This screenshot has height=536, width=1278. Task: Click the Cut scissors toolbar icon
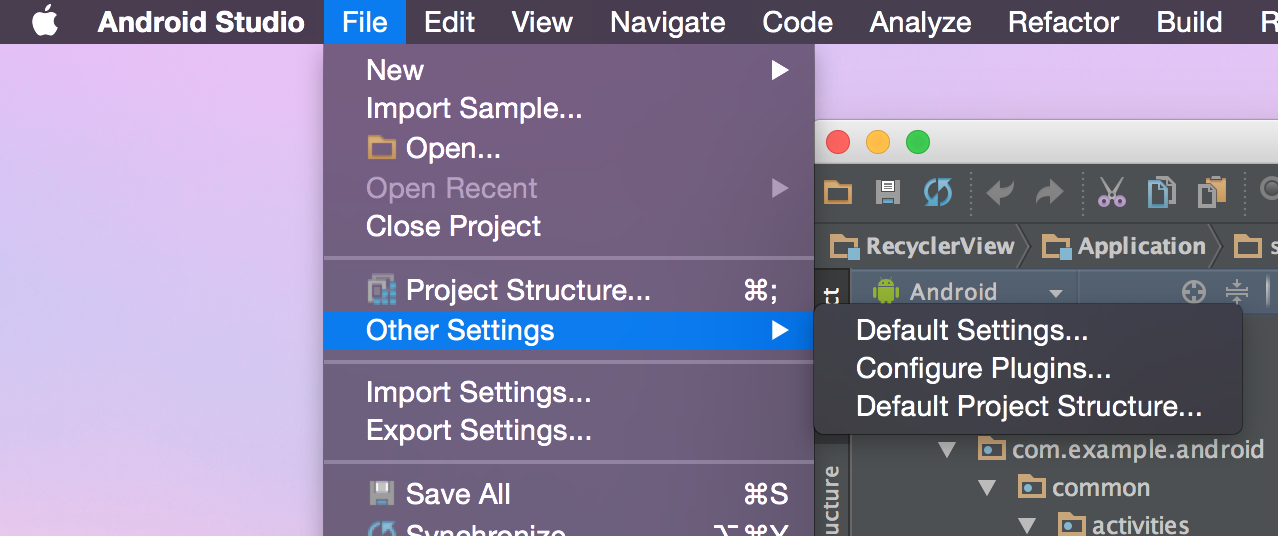pyautogui.click(x=1111, y=192)
